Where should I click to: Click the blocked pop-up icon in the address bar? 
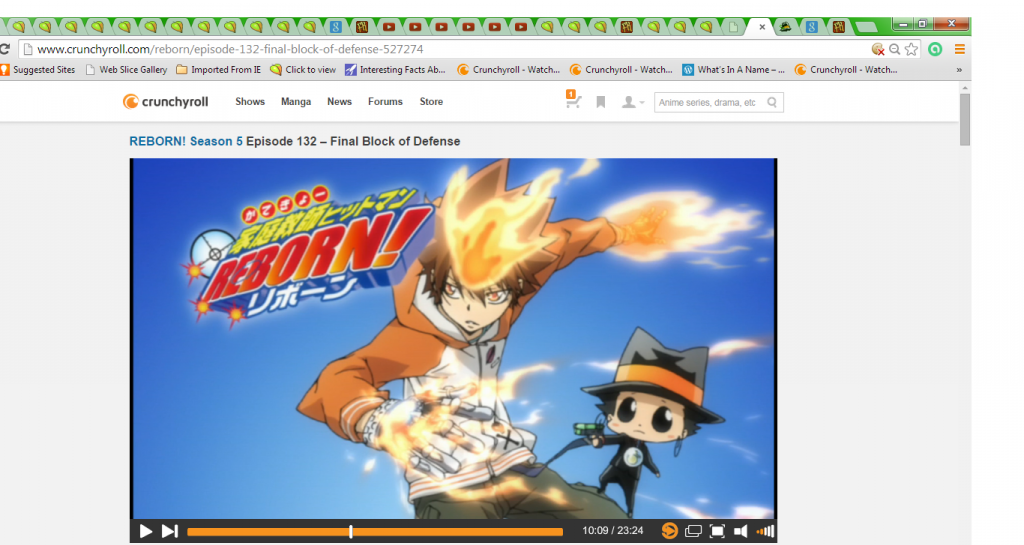click(x=878, y=49)
